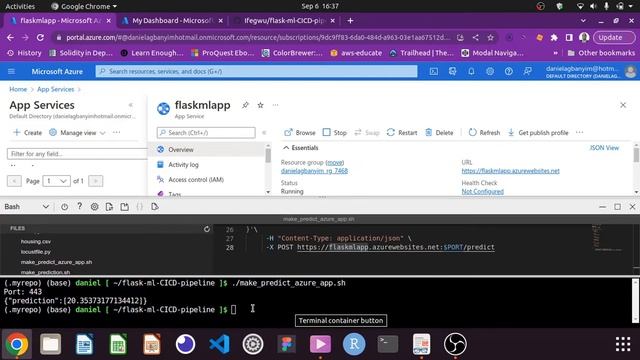
Task: Bookmark this page with the star
Action: (x=491, y=37)
